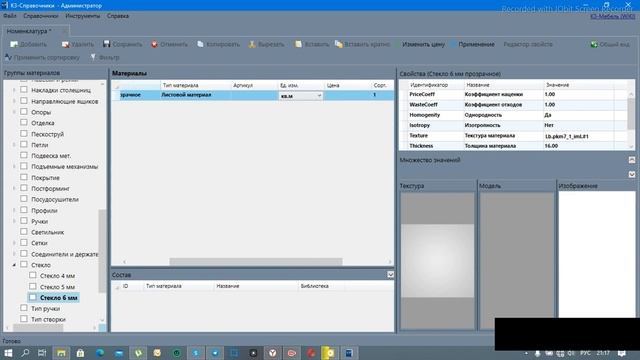Click the Вырезать scissors icon
The width and height of the screenshot is (640, 360).
pyautogui.click(x=252, y=44)
